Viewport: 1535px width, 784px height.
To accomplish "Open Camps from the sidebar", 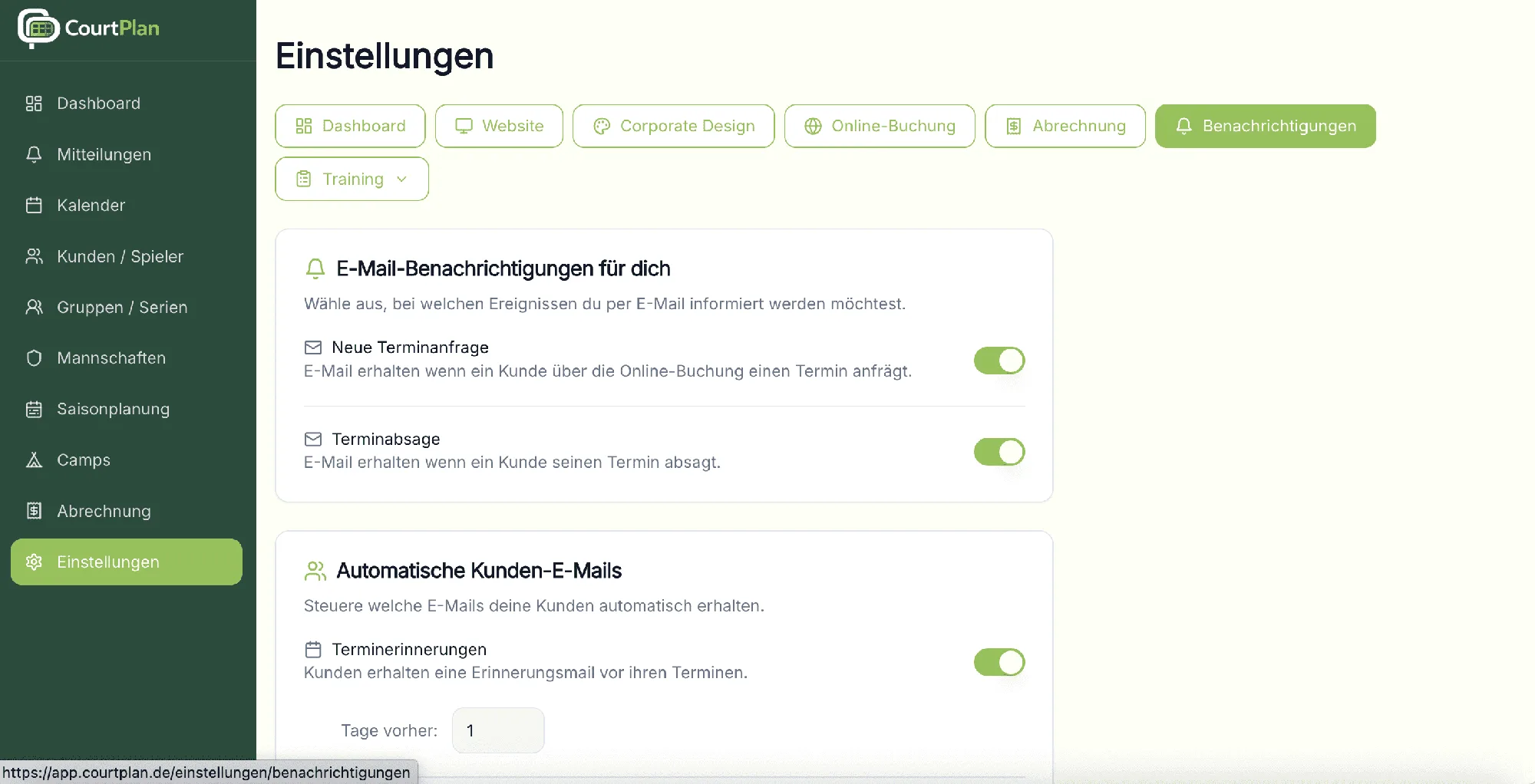I will tap(127, 460).
